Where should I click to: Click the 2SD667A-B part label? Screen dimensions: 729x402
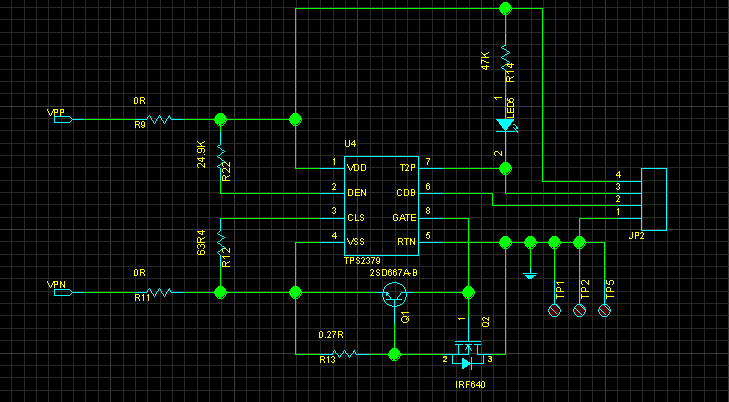click(x=393, y=273)
